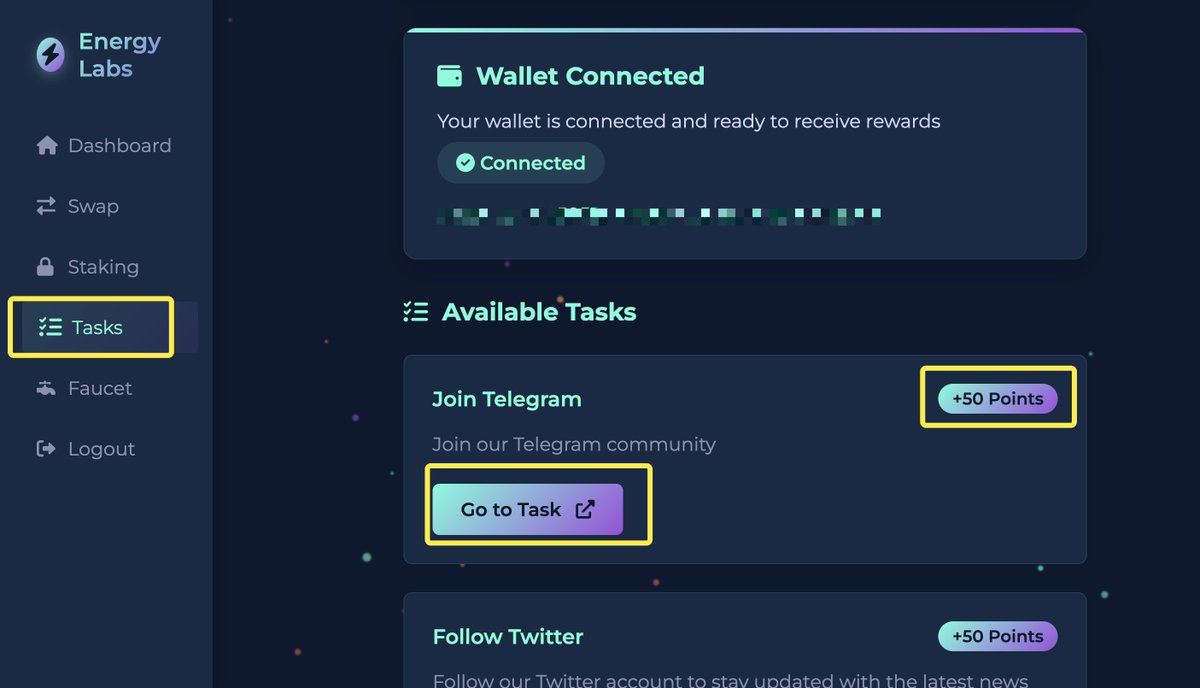Viewport: 1200px width, 688px height.
Task: Click the Staking padlock icon
Action: 45,267
